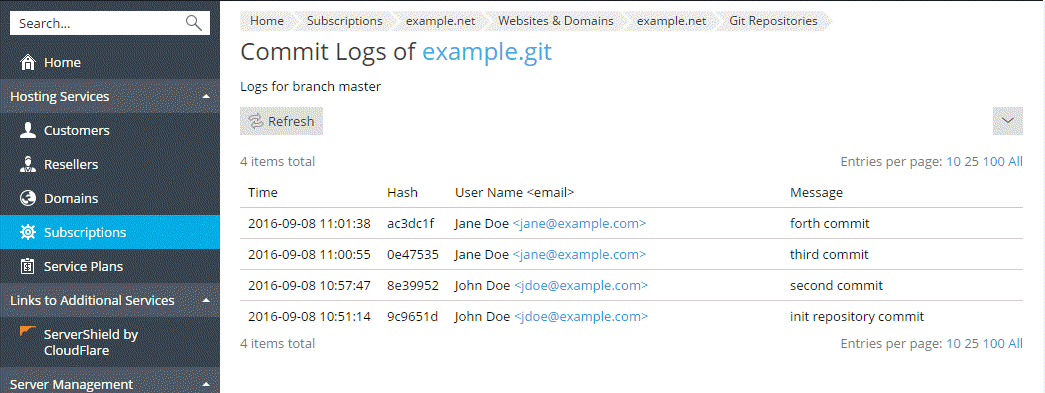Click the Home house icon in sidebar

pyautogui.click(x=28, y=63)
